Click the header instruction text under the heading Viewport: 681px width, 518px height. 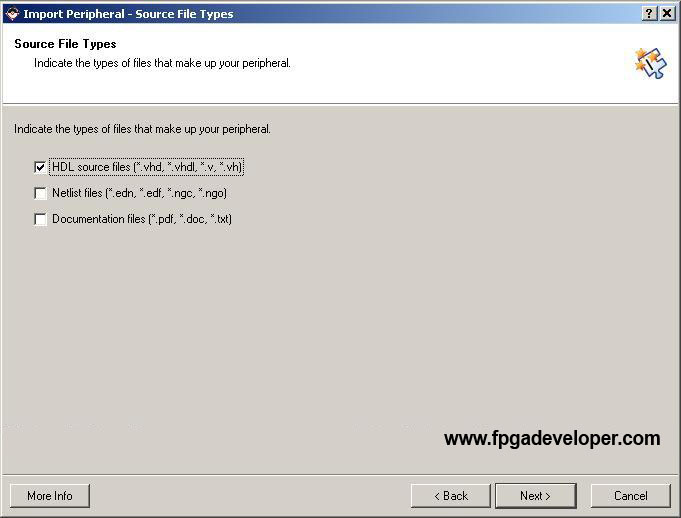click(162, 63)
